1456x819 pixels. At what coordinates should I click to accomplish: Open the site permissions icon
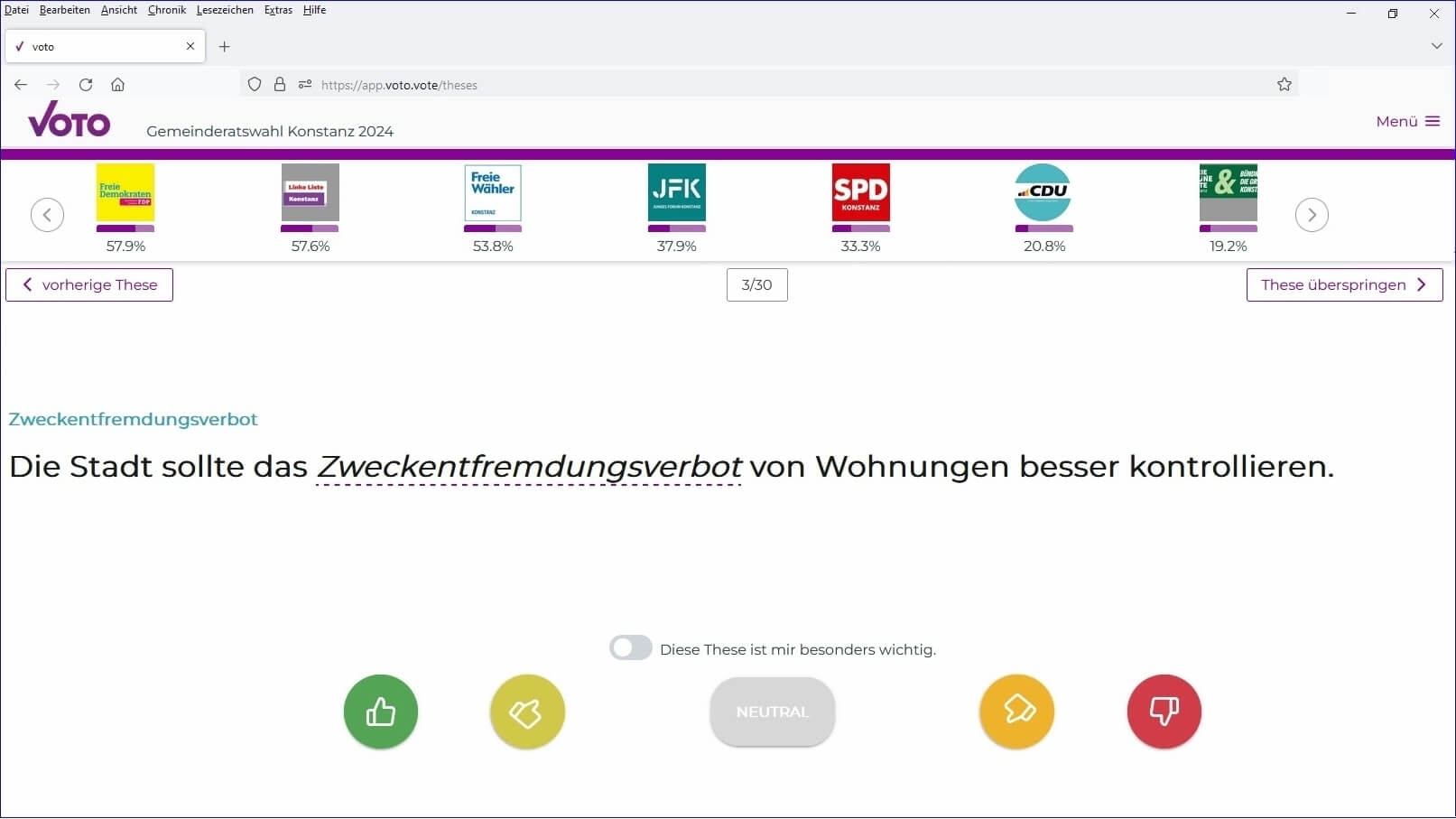pos(305,84)
